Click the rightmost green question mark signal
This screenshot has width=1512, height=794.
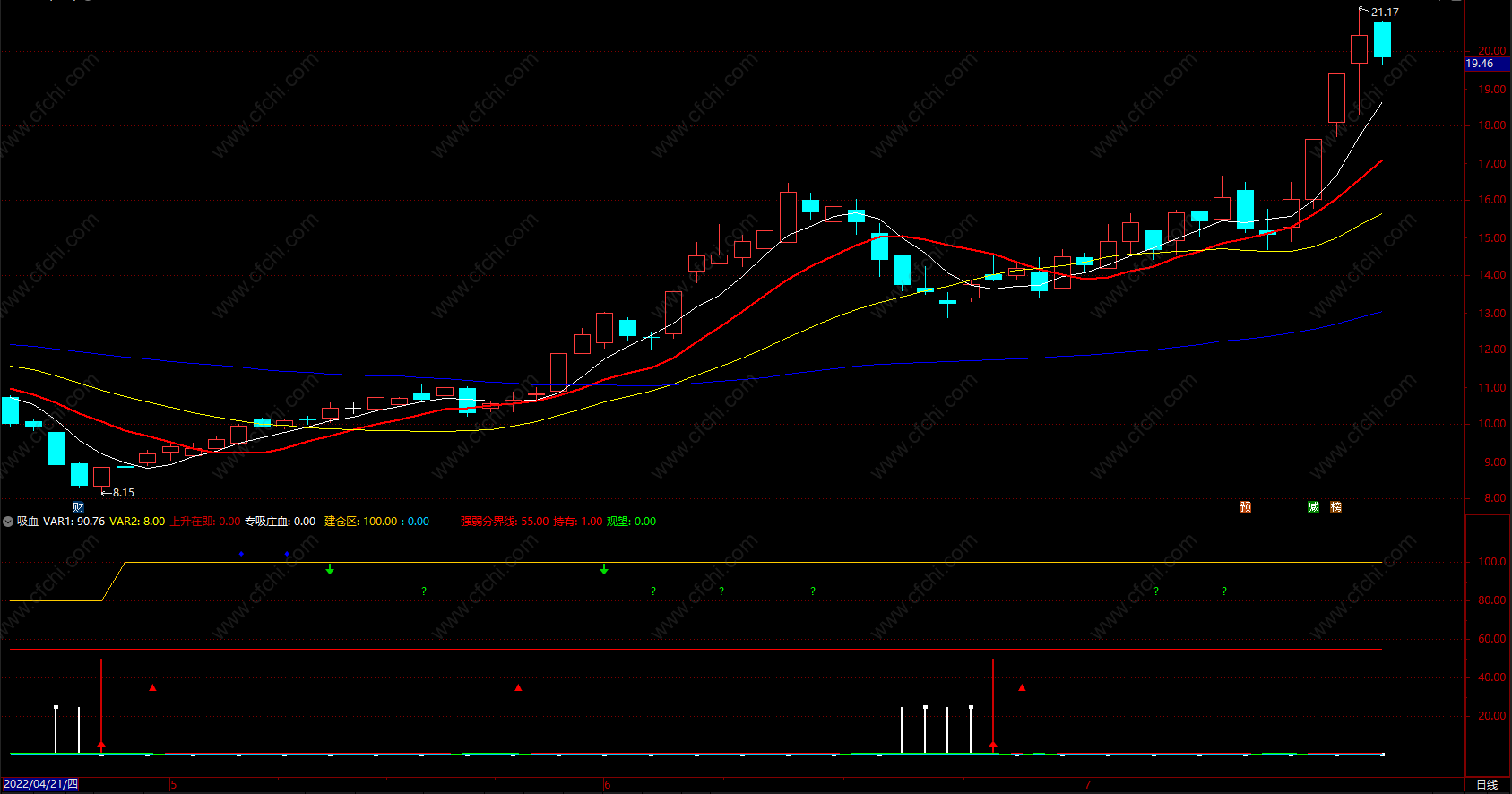click(1224, 591)
